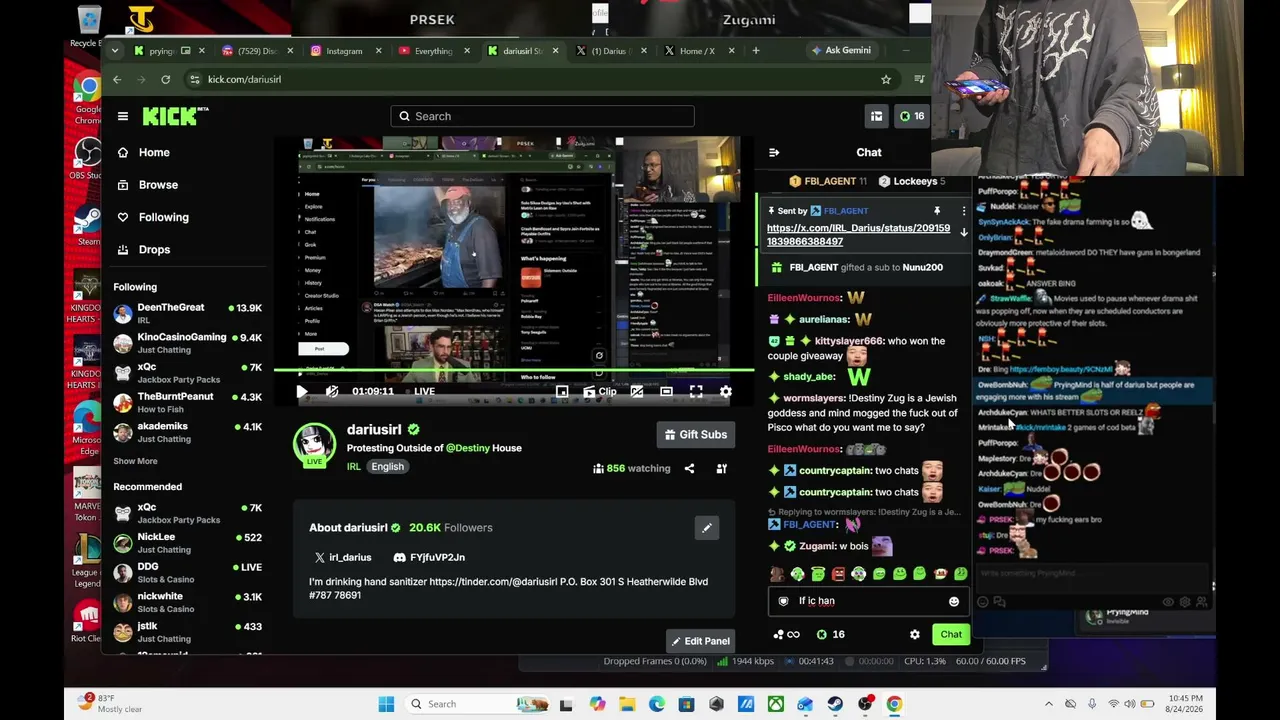The width and height of the screenshot is (1280, 720).
Task: Open the FYjfuVP2Jn Discord link
Action: (429, 557)
